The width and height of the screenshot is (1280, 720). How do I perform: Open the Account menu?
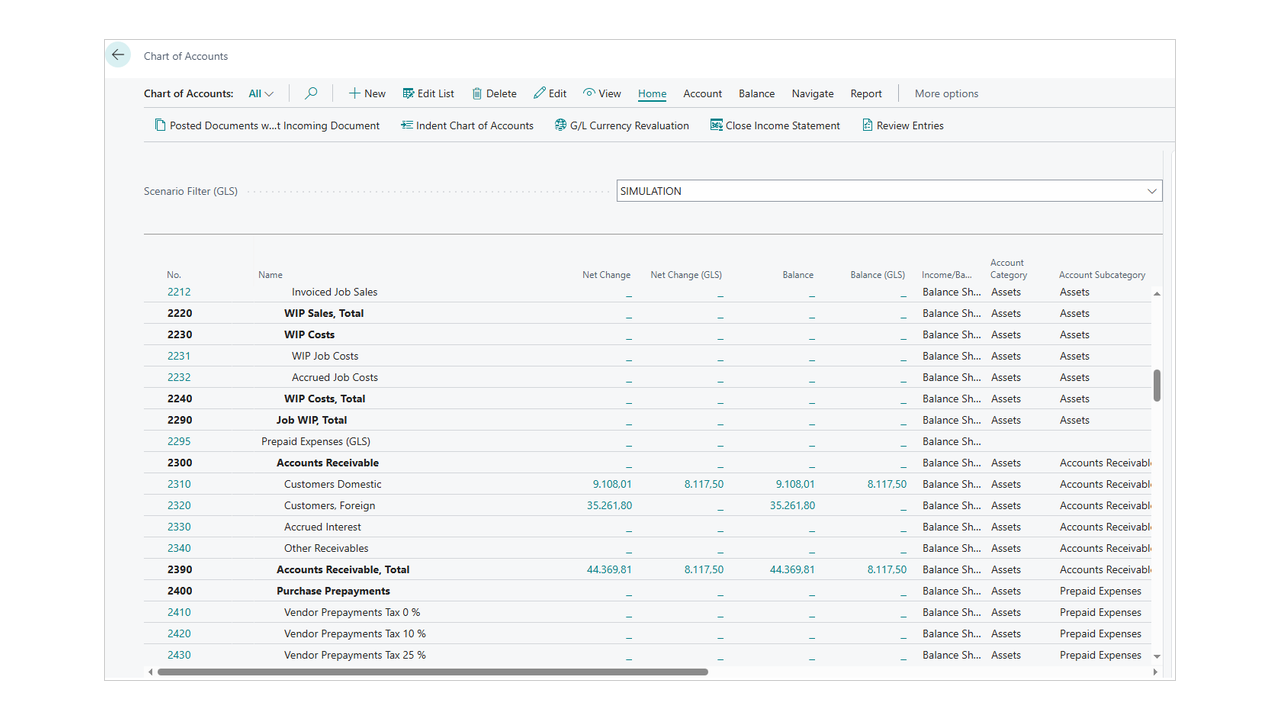(x=703, y=93)
